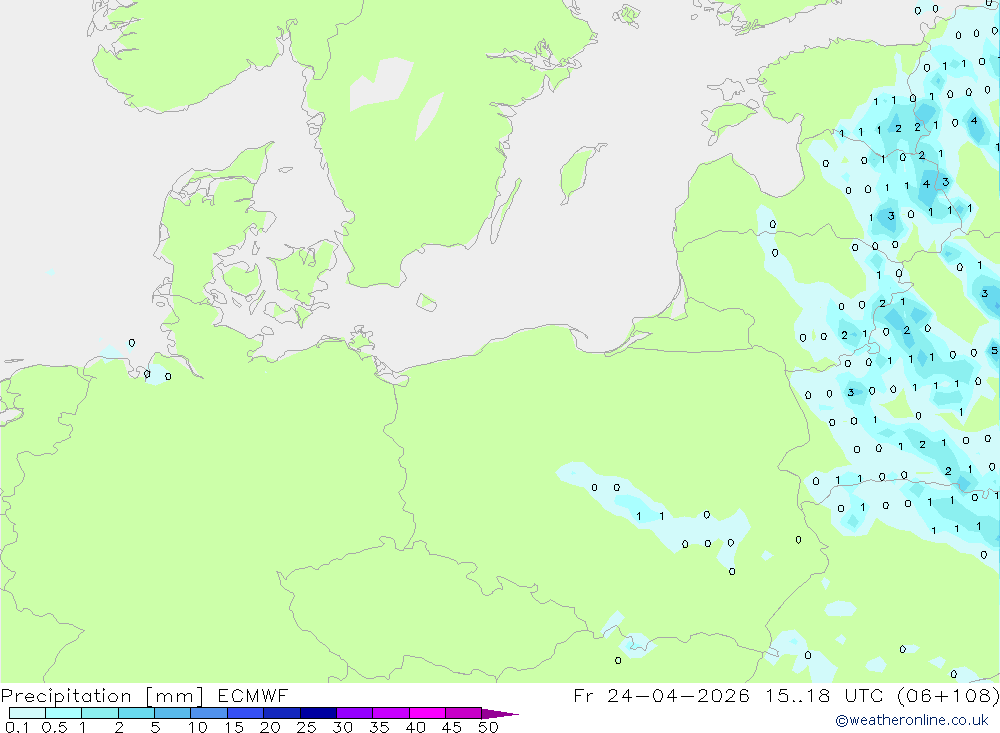1000x733 pixels.
Task: Click the legend label '10'
Action: [x=198, y=727]
